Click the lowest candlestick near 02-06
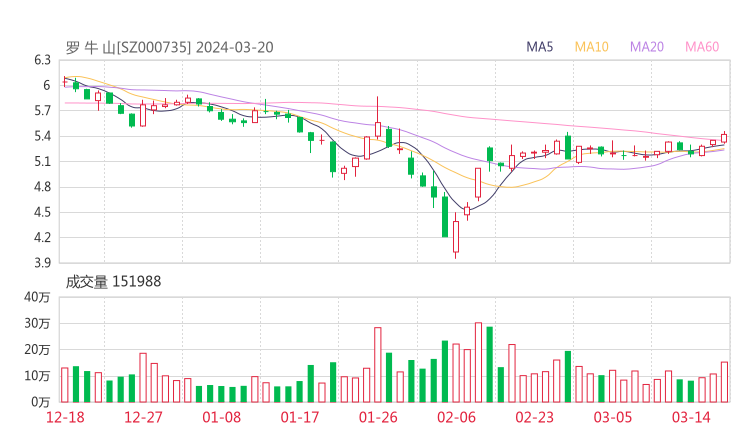The image size is (740, 440). click(456, 236)
